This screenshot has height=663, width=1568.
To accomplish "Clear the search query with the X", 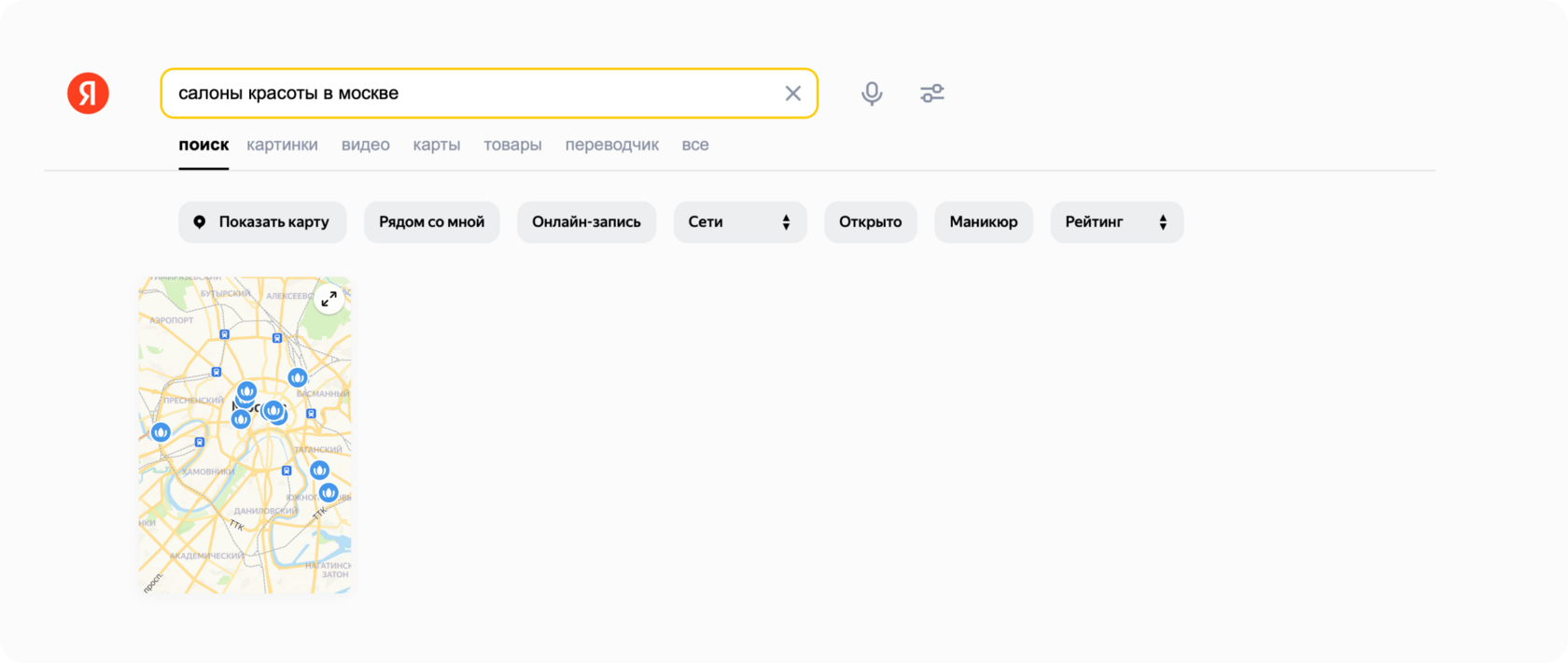I will (792, 93).
